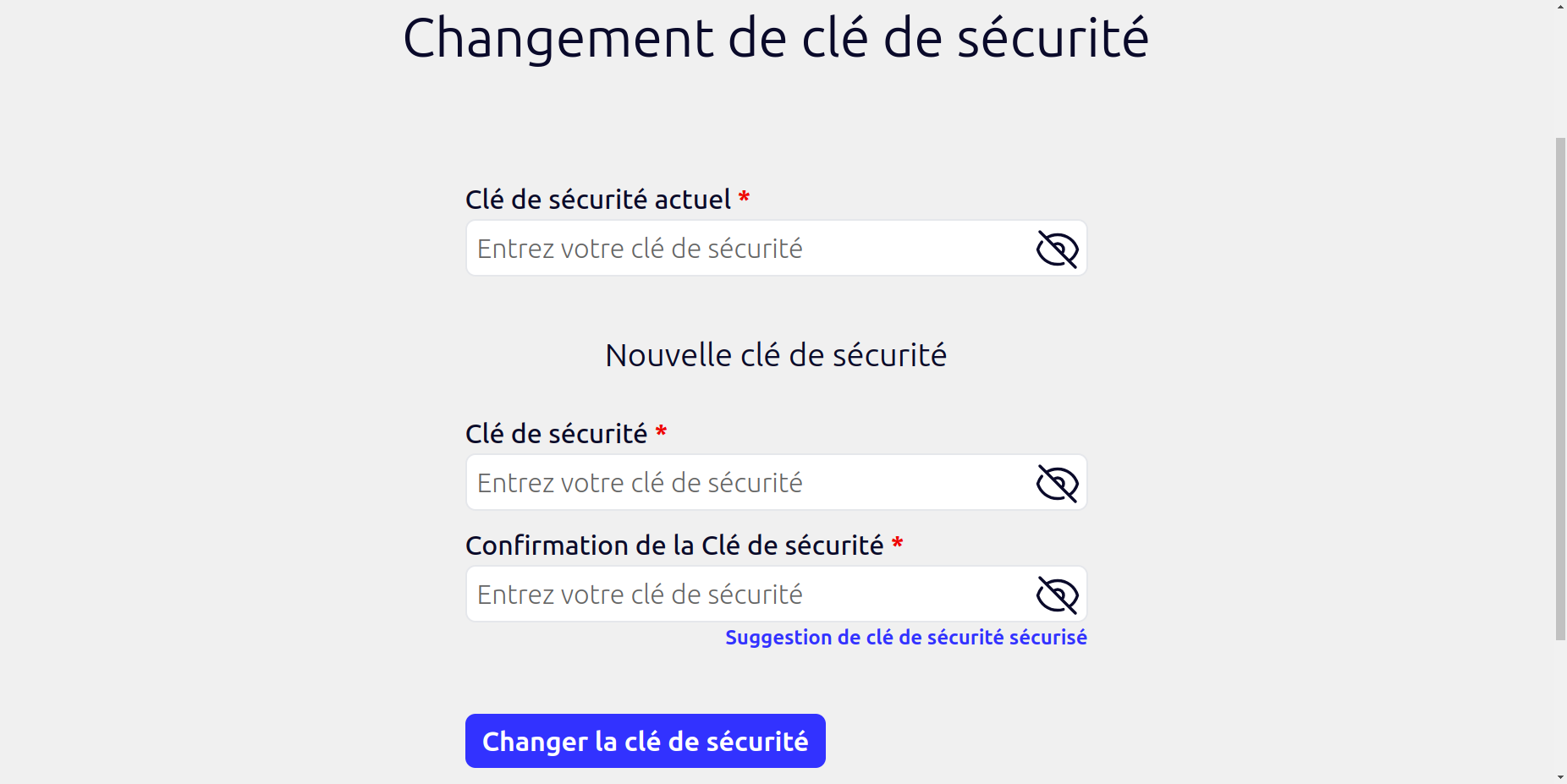Click the label 'Clé de sécurité actuel'
The height and width of the screenshot is (784, 1567).
(x=598, y=199)
